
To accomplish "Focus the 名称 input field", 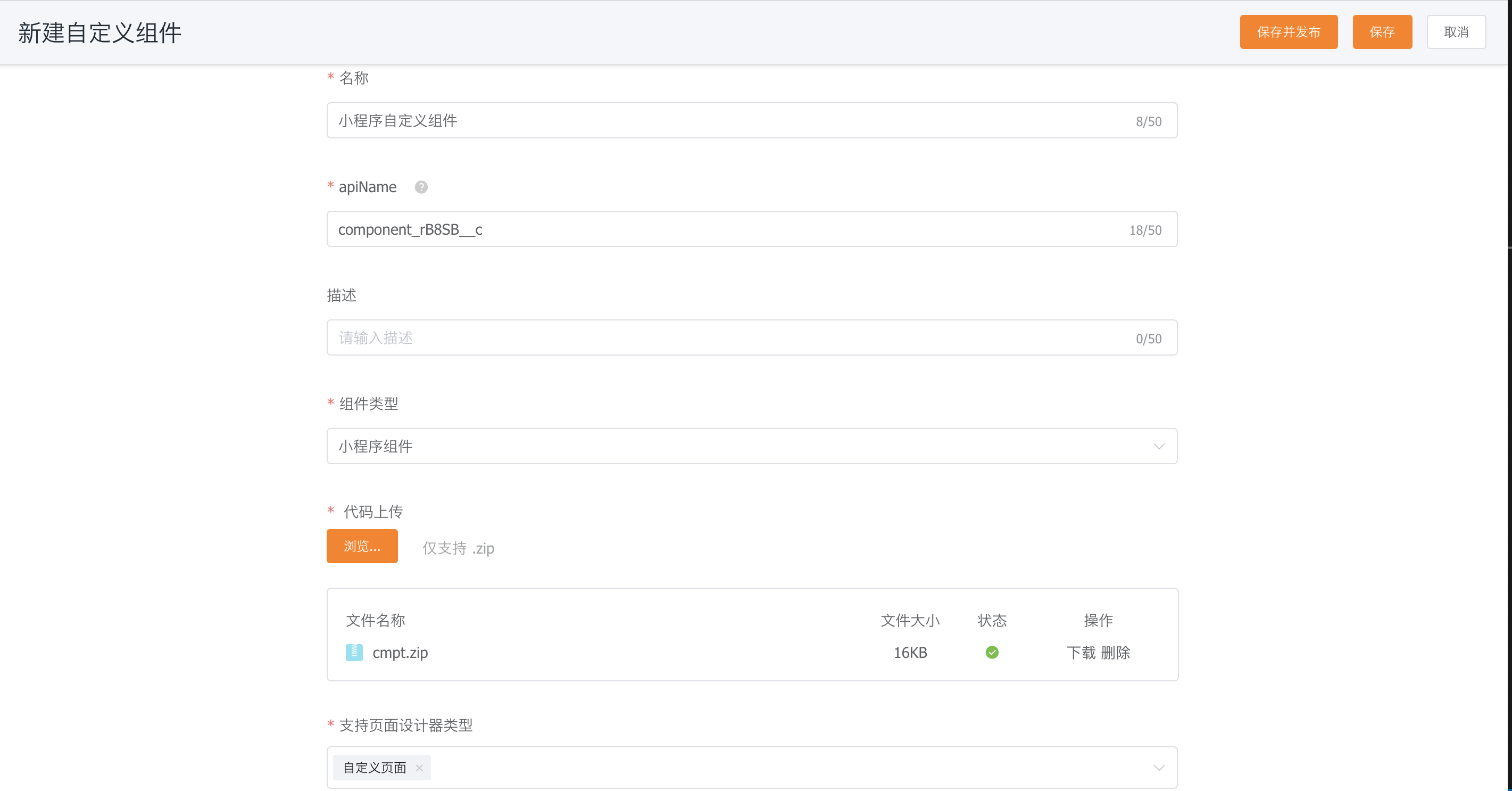I will coord(752,120).
